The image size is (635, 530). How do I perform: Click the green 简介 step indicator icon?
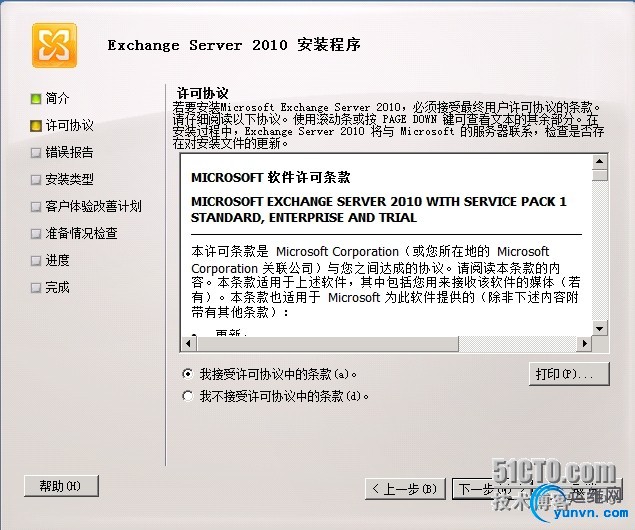pos(36,98)
